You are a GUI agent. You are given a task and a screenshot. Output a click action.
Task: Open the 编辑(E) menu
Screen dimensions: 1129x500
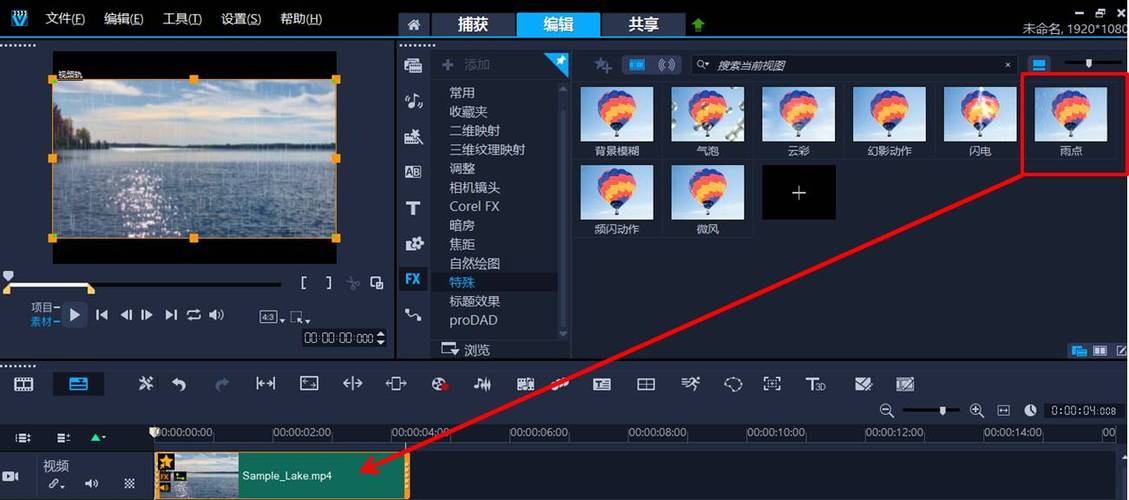(x=123, y=19)
